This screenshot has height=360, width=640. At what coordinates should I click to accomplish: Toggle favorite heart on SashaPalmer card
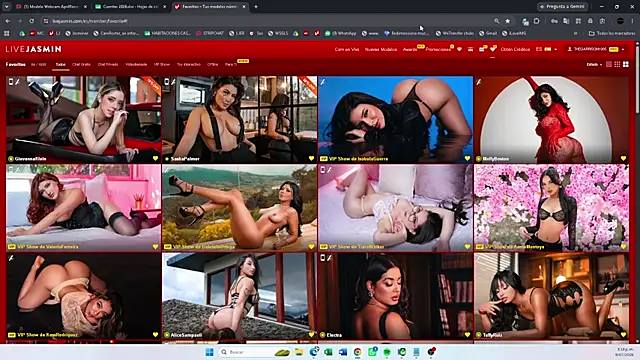(x=311, y=158)
